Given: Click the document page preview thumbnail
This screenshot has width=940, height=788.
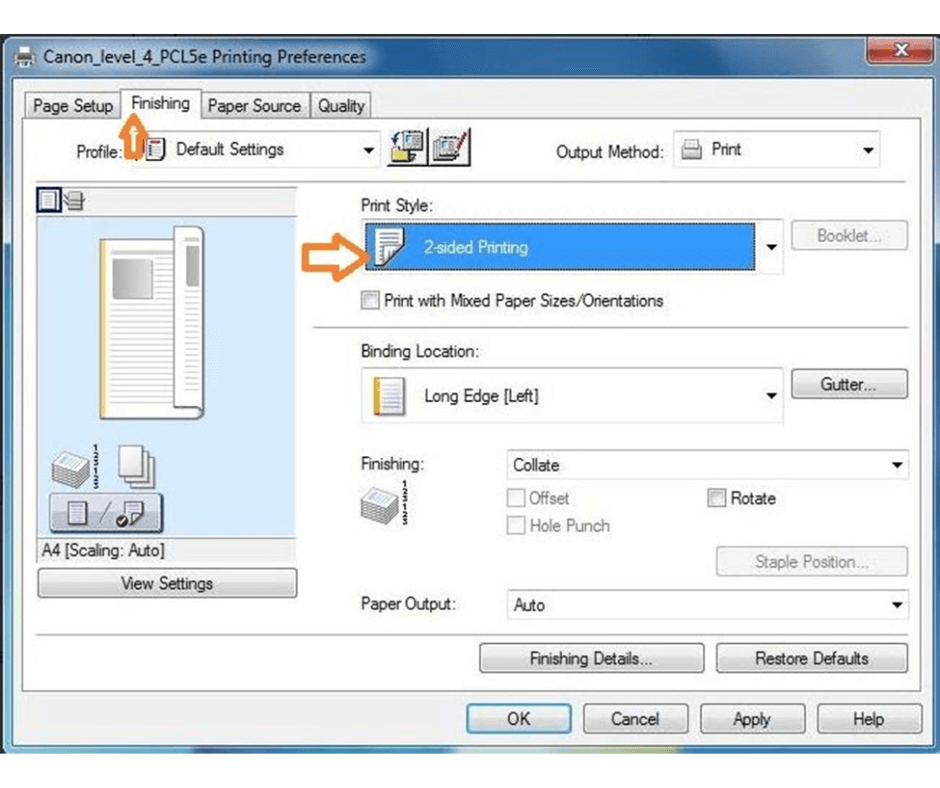Looking at the screenshot, I should click(x=150, y=320).
